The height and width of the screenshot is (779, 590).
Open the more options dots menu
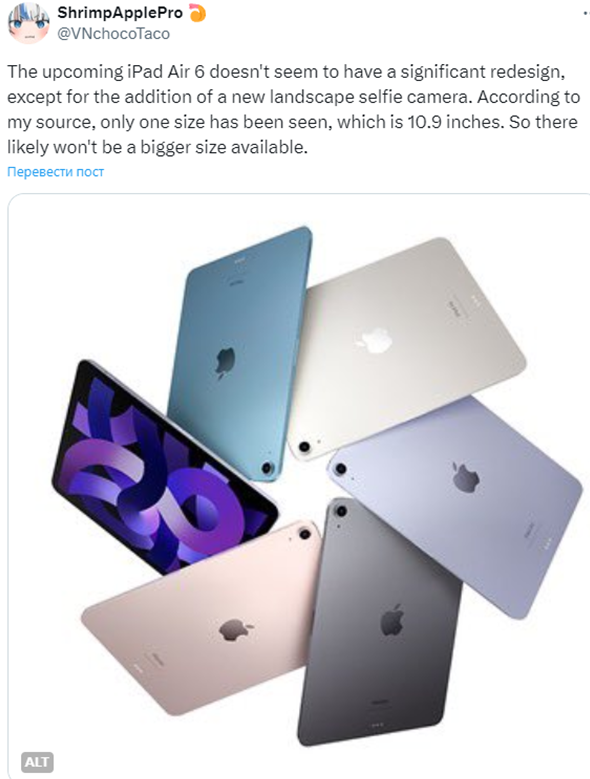pos(585,13)
